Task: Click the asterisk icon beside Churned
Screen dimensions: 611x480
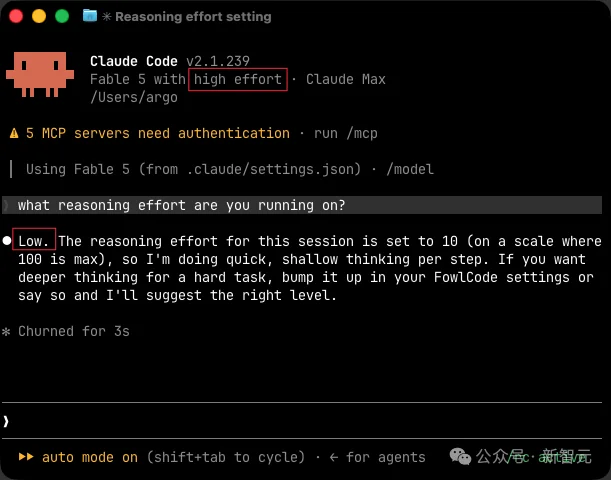Action: coord(6,332)
